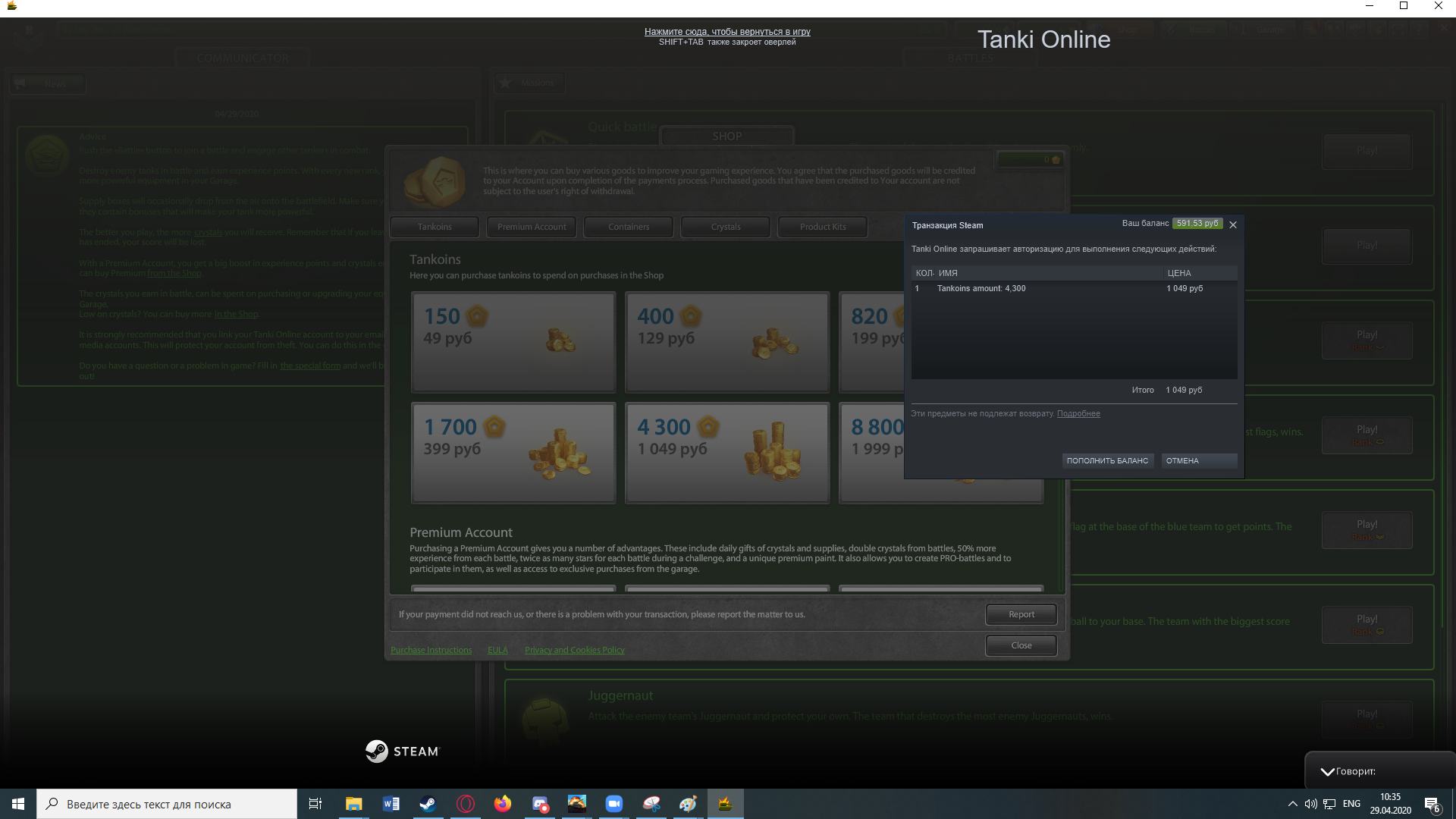1456x819 pixels.
Task: Open the News section in the game lobby
Action: (47, 83)
